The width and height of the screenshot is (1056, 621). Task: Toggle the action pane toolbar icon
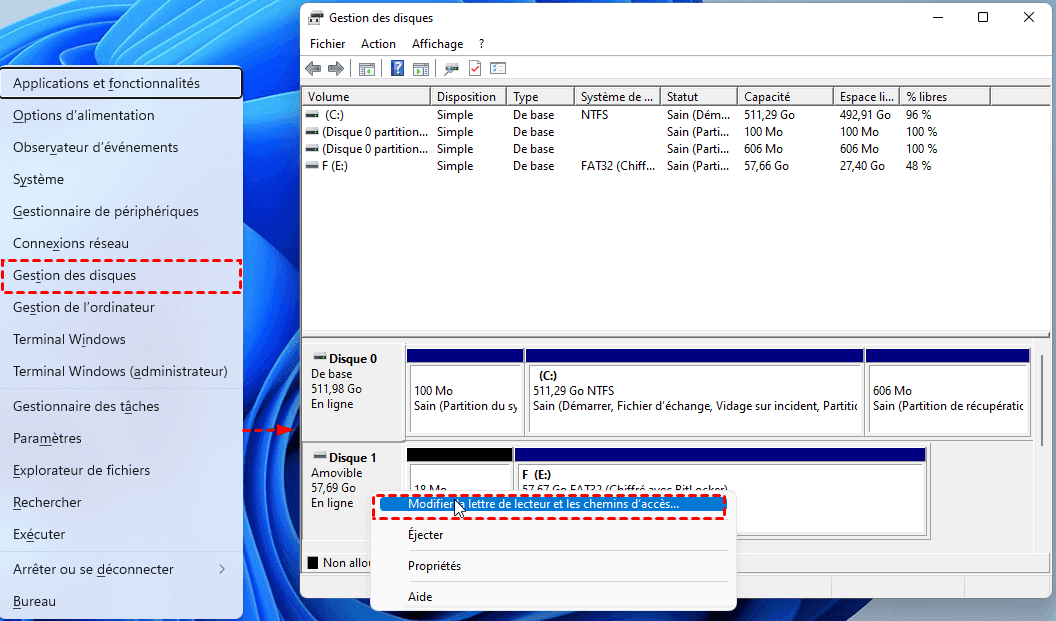(421, 68)
